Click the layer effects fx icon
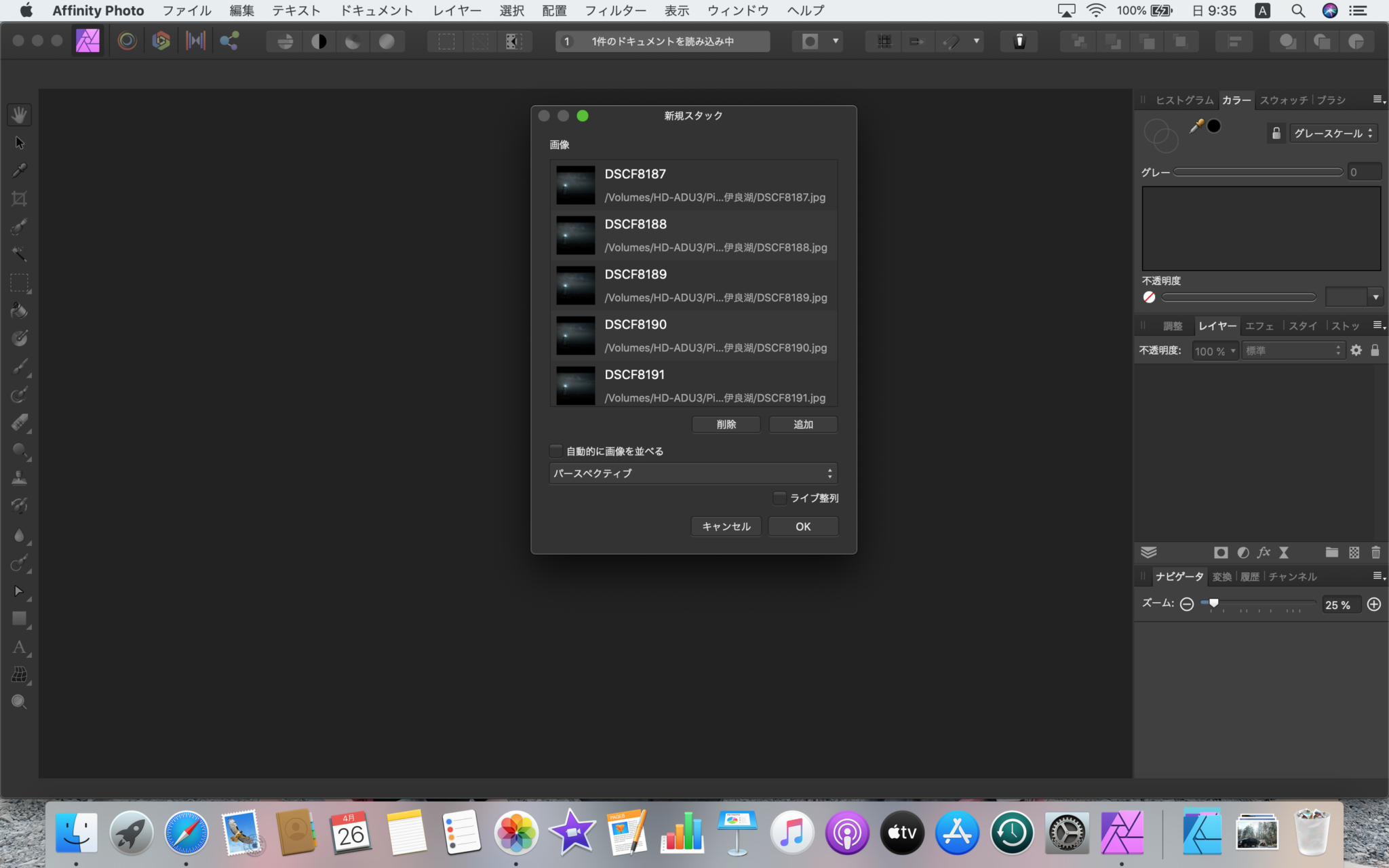 (x=1263, y=553)
